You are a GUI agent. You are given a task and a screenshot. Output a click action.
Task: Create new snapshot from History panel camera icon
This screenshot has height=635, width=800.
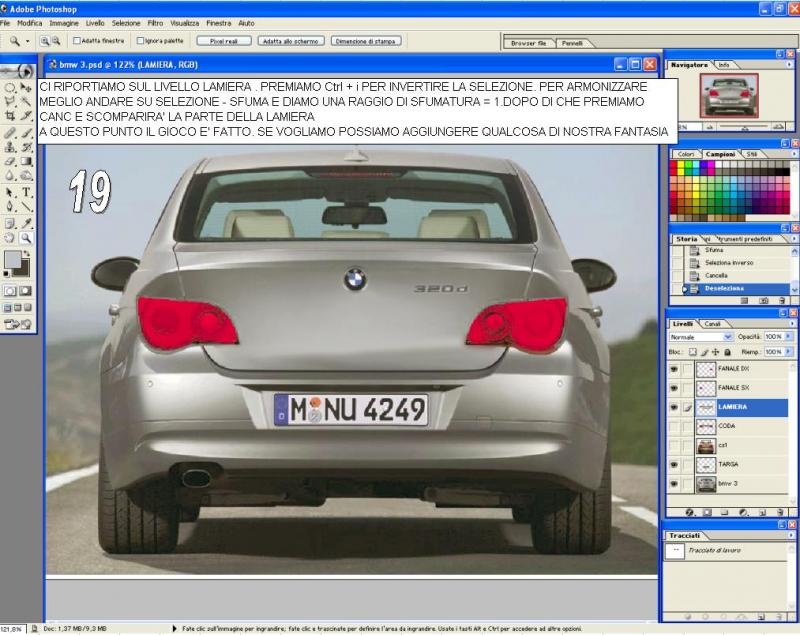point(763,301)
